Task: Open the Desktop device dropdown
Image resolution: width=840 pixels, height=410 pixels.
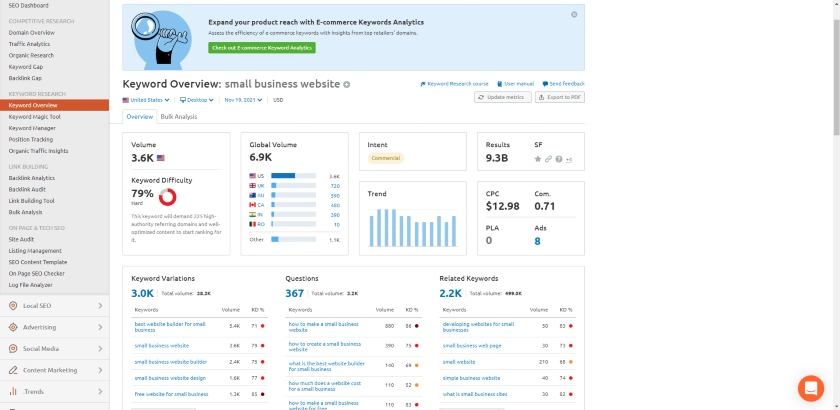Action: [197, 100]
